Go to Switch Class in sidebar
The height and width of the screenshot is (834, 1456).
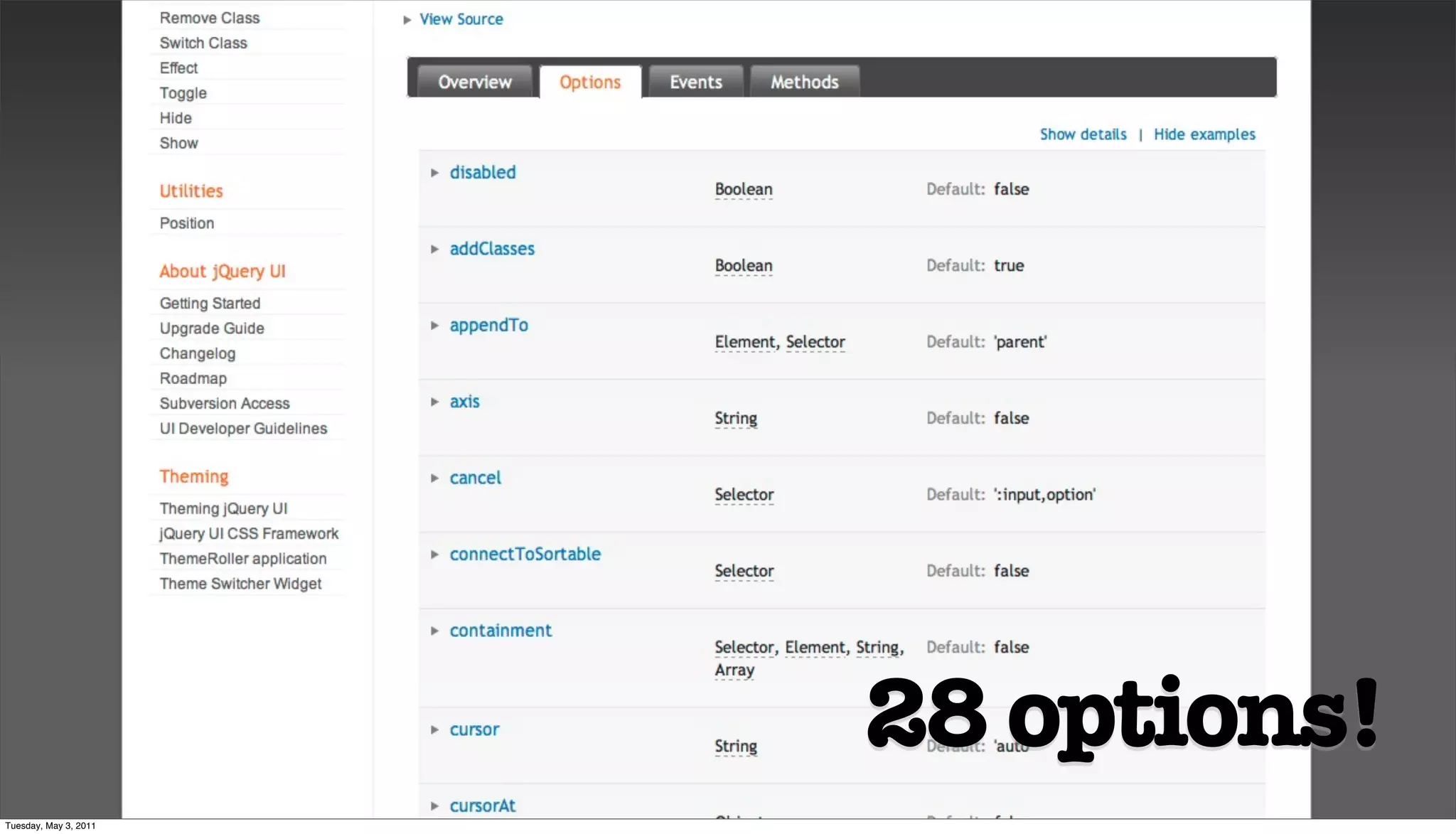pos(203,43)
